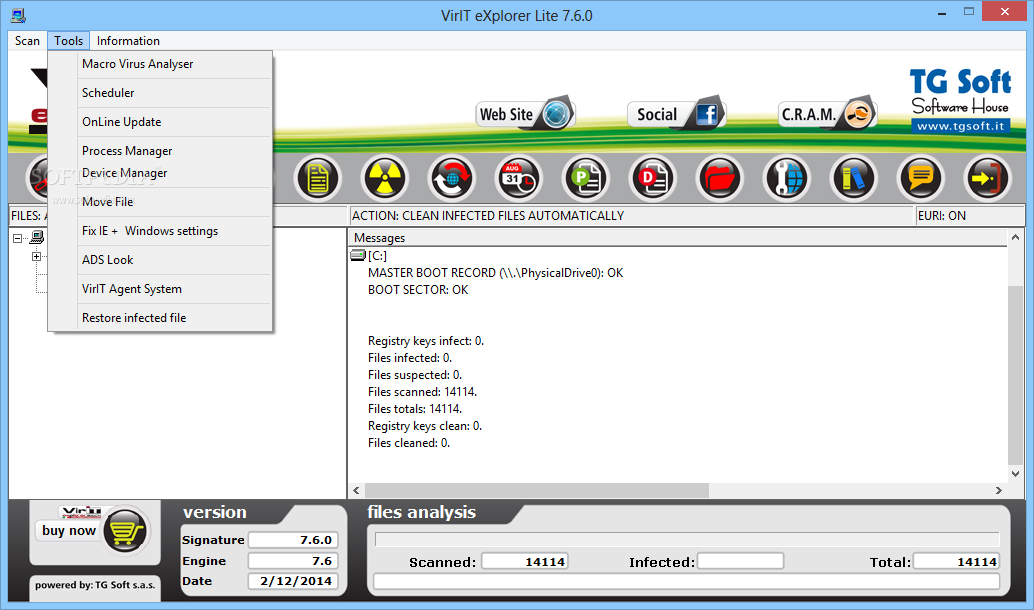Screen dimensions: 1034x610
Task: Click the C.R.A.M. button
Action: tap(827, 114)
